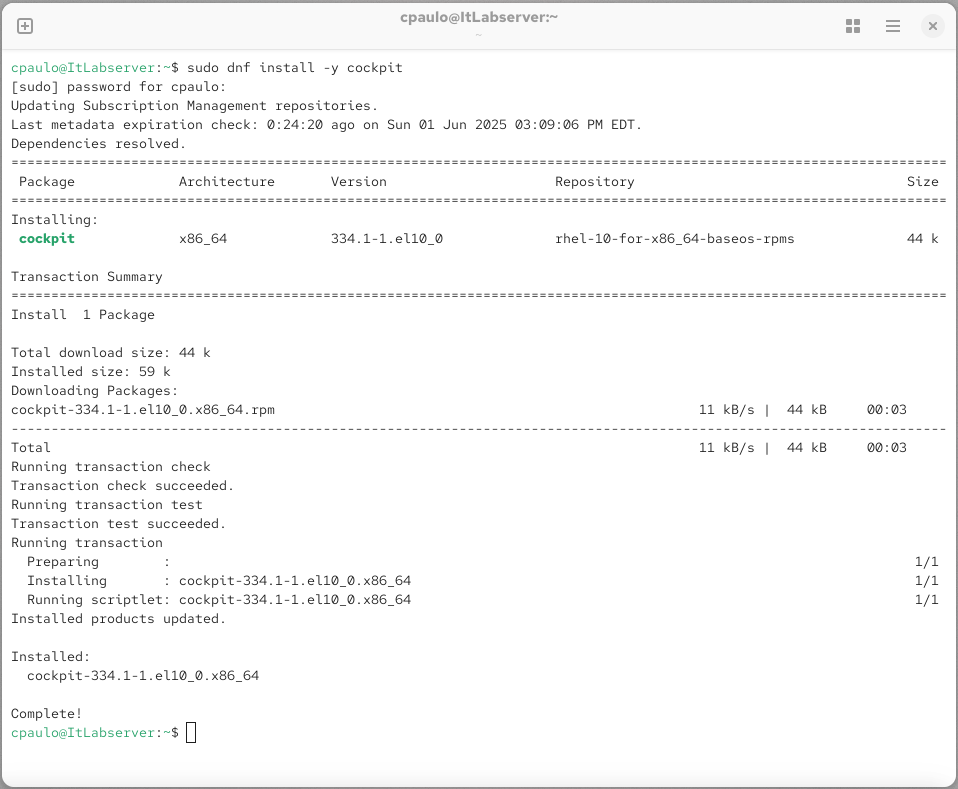Click the 'Architecture' column header

[x=226, y=182]
